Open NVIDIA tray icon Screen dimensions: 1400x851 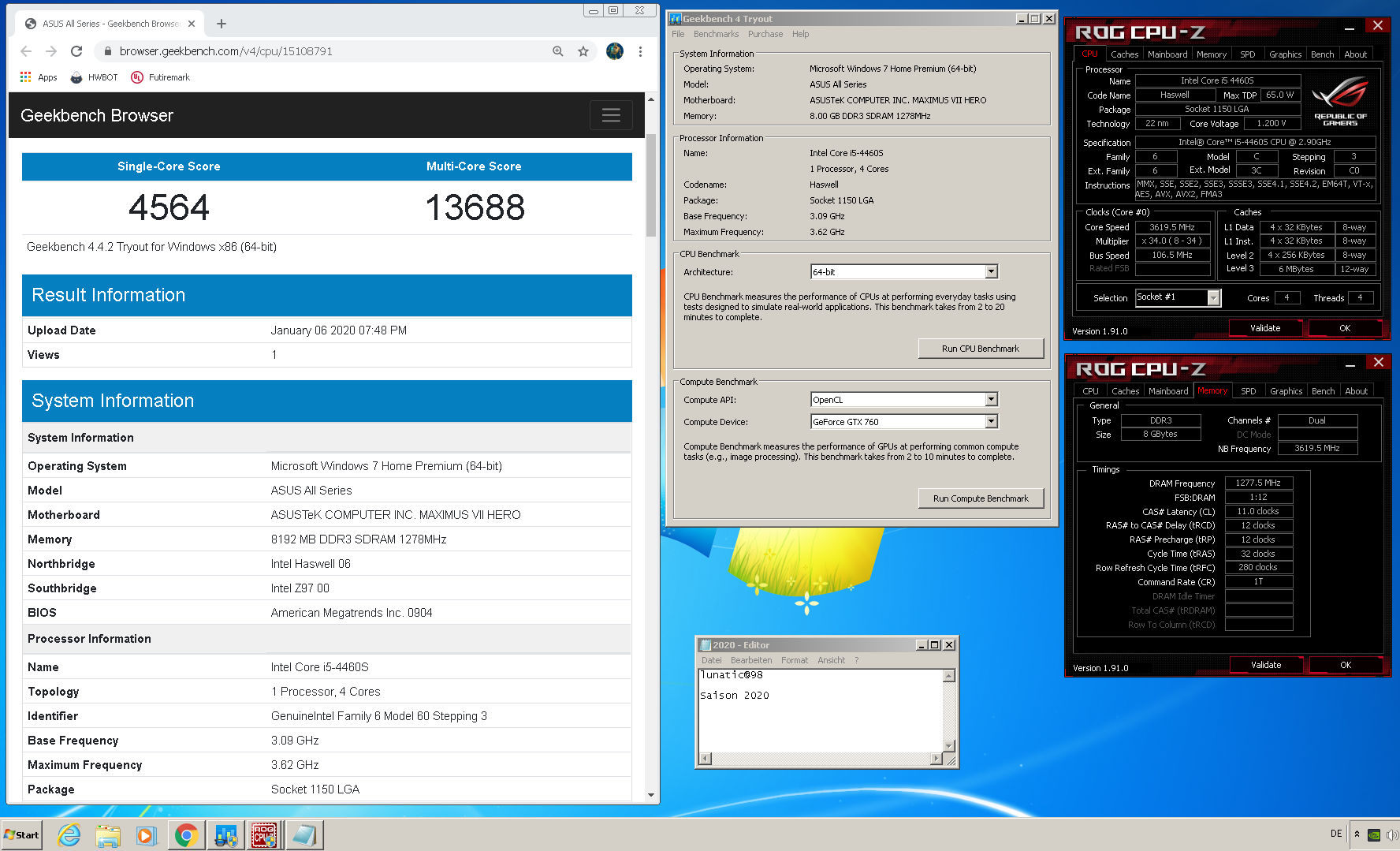[x=1374, y=834]
